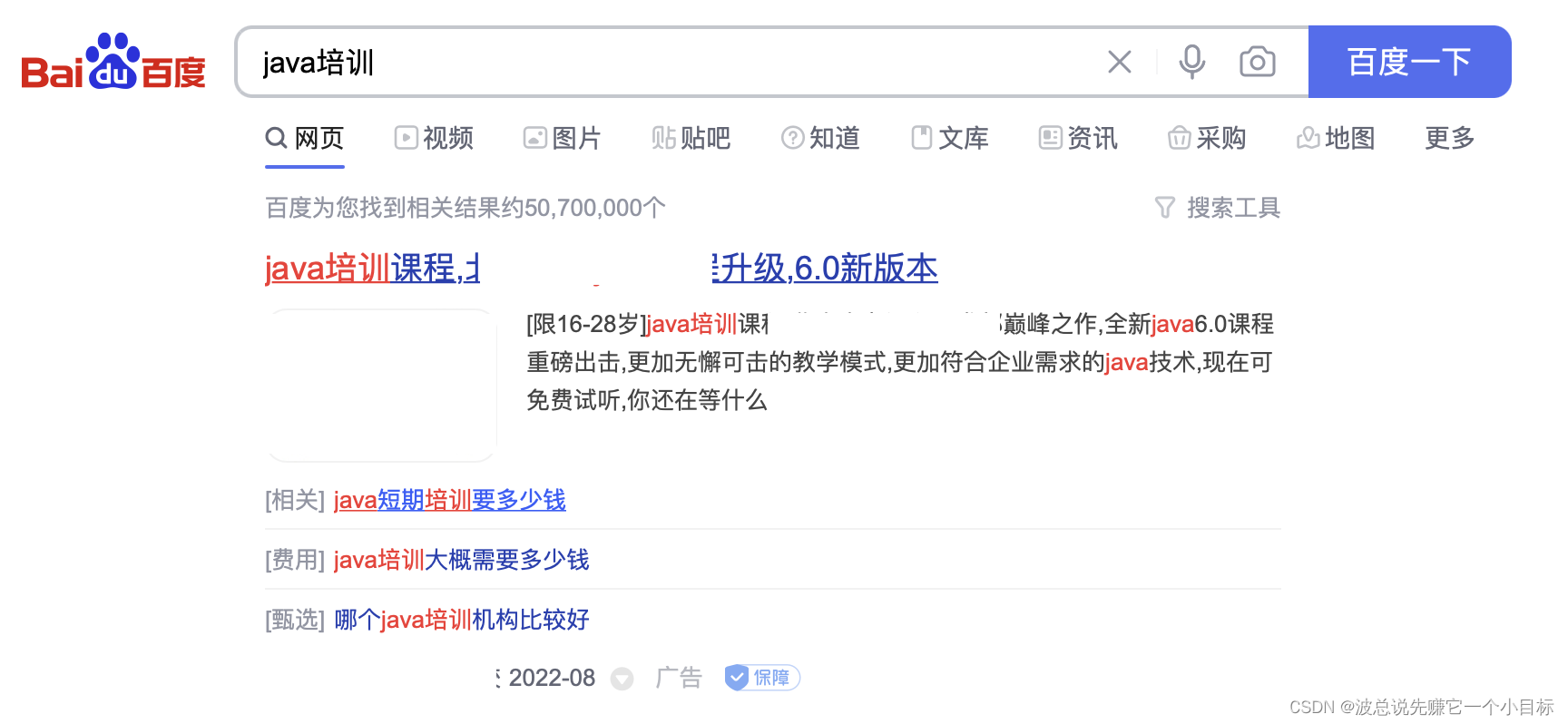Select the 网页 tab
Screen dimensions: 1568x724
coord(305,138)
